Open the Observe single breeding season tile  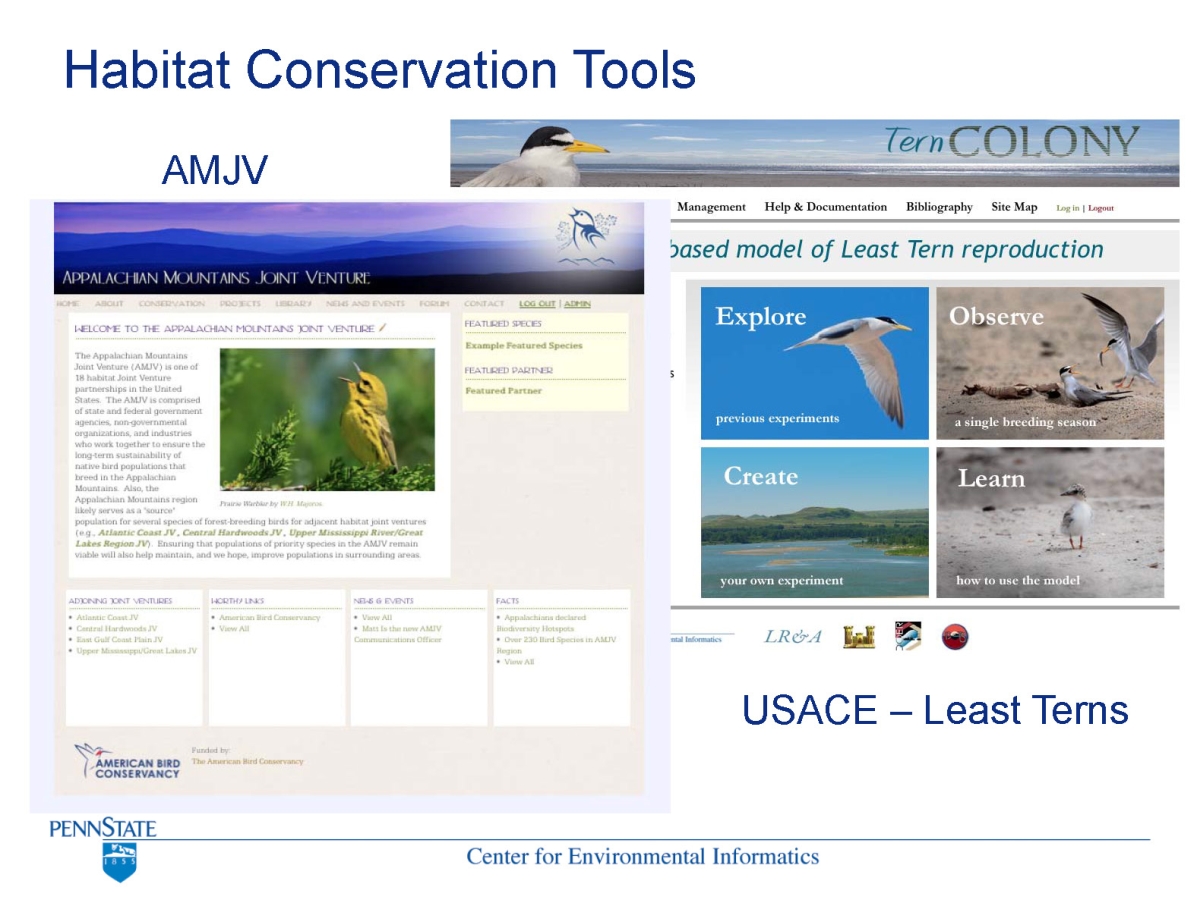1050,363
